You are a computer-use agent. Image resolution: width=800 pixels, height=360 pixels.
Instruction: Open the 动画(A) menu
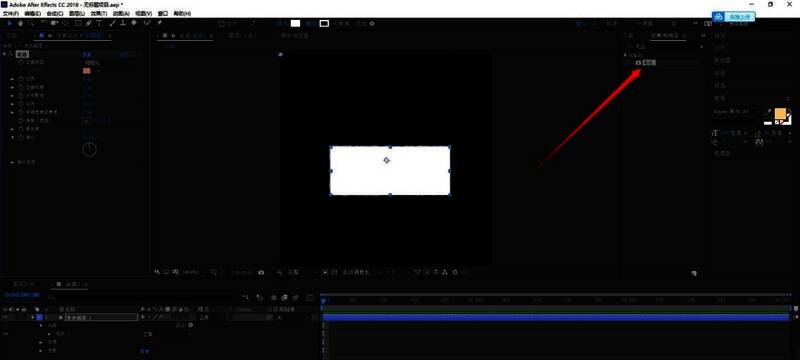point(120,13)
